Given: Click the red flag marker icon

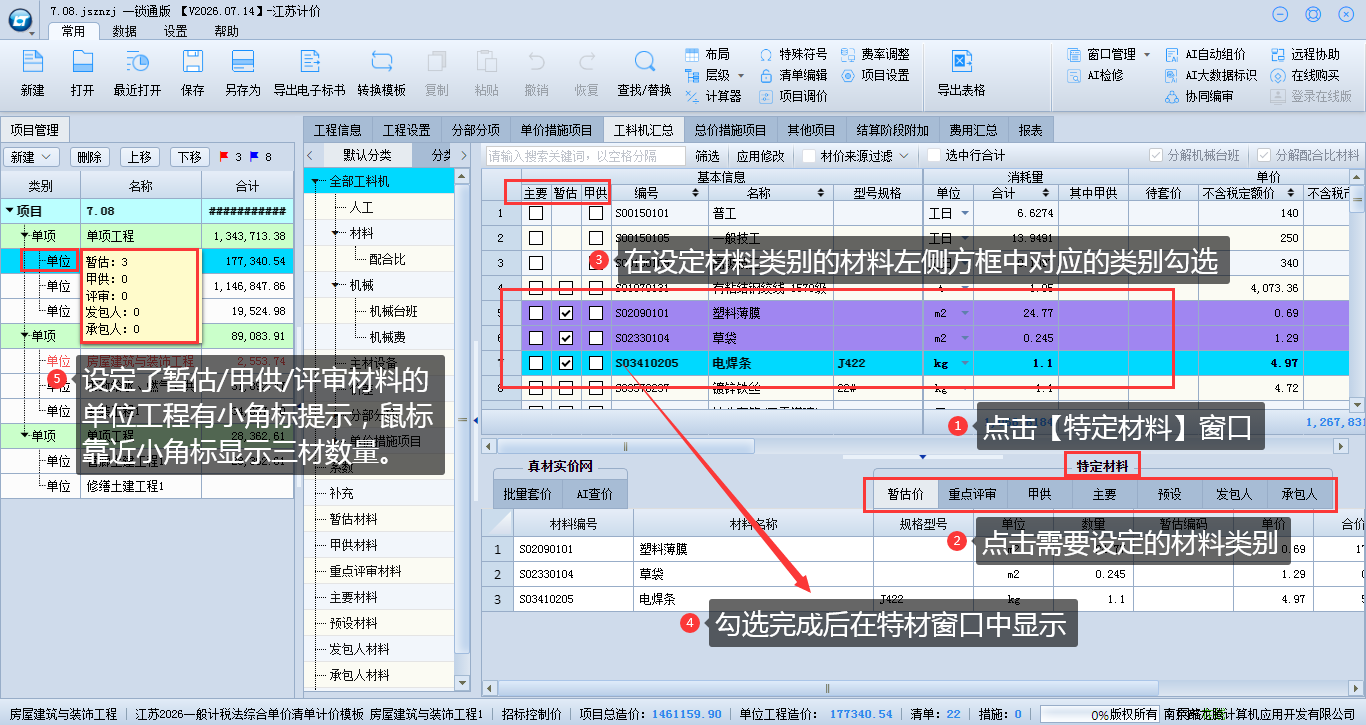Looking at the screenshot, I should click(224, 157).
